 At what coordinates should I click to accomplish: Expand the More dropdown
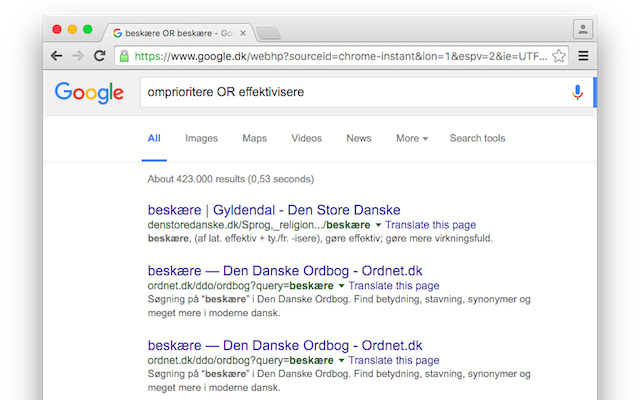412,138
